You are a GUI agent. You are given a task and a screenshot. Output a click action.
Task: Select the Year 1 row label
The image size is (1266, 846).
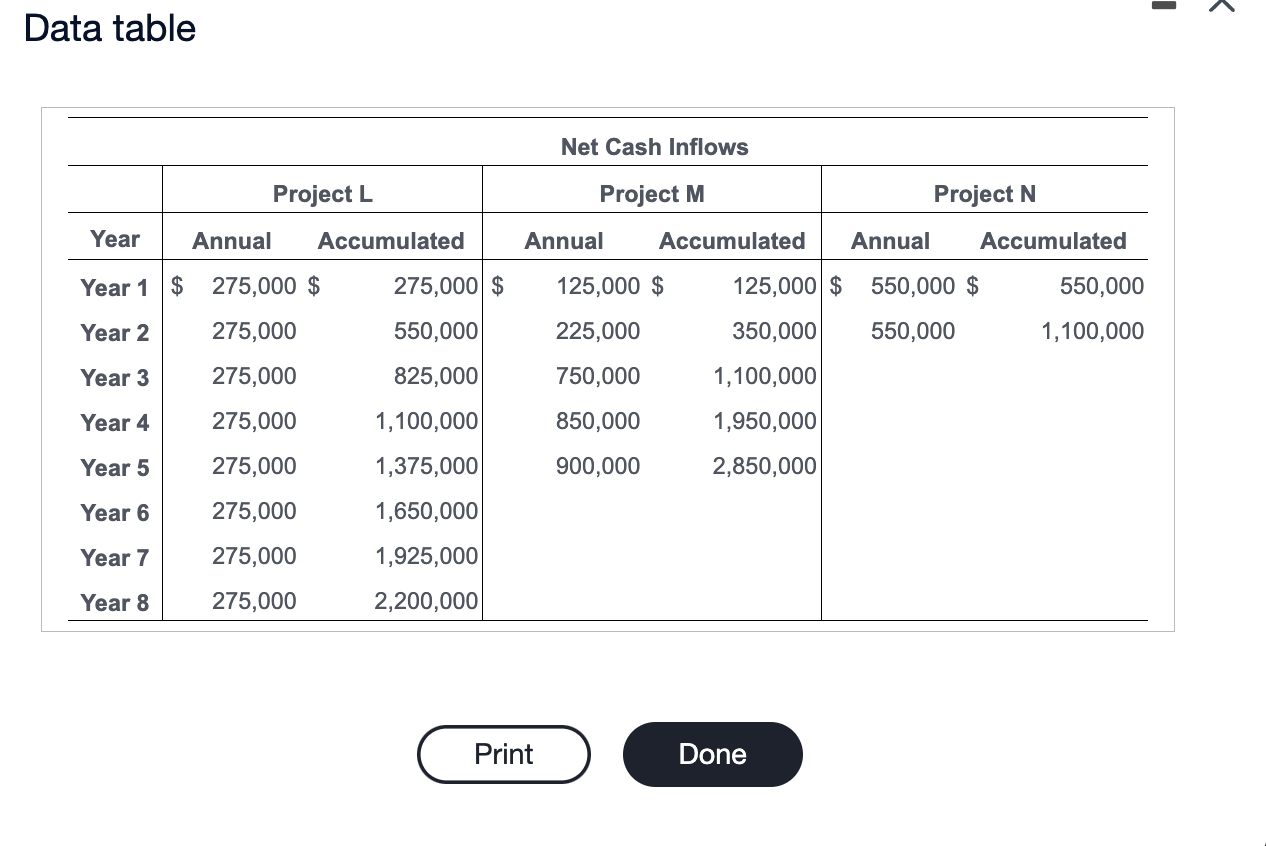[x=114, y=286]
